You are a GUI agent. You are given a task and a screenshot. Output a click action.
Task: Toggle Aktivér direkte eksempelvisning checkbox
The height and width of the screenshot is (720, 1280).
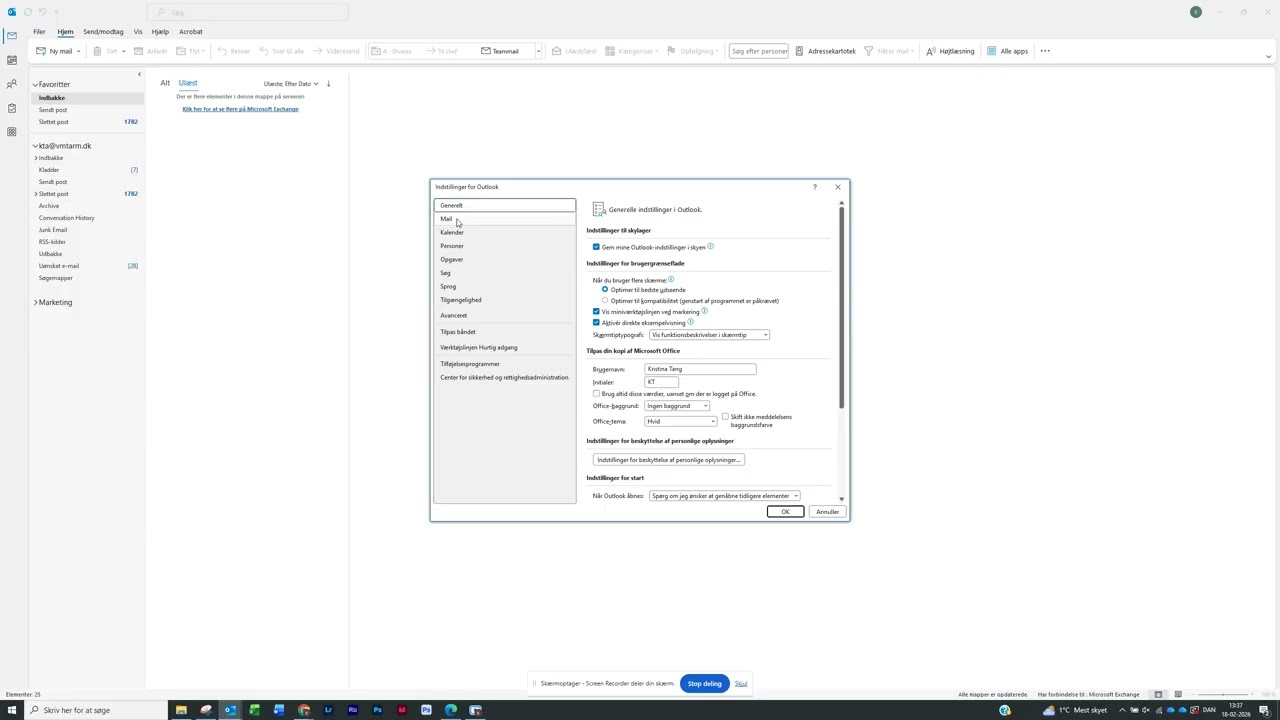point(596,323)
